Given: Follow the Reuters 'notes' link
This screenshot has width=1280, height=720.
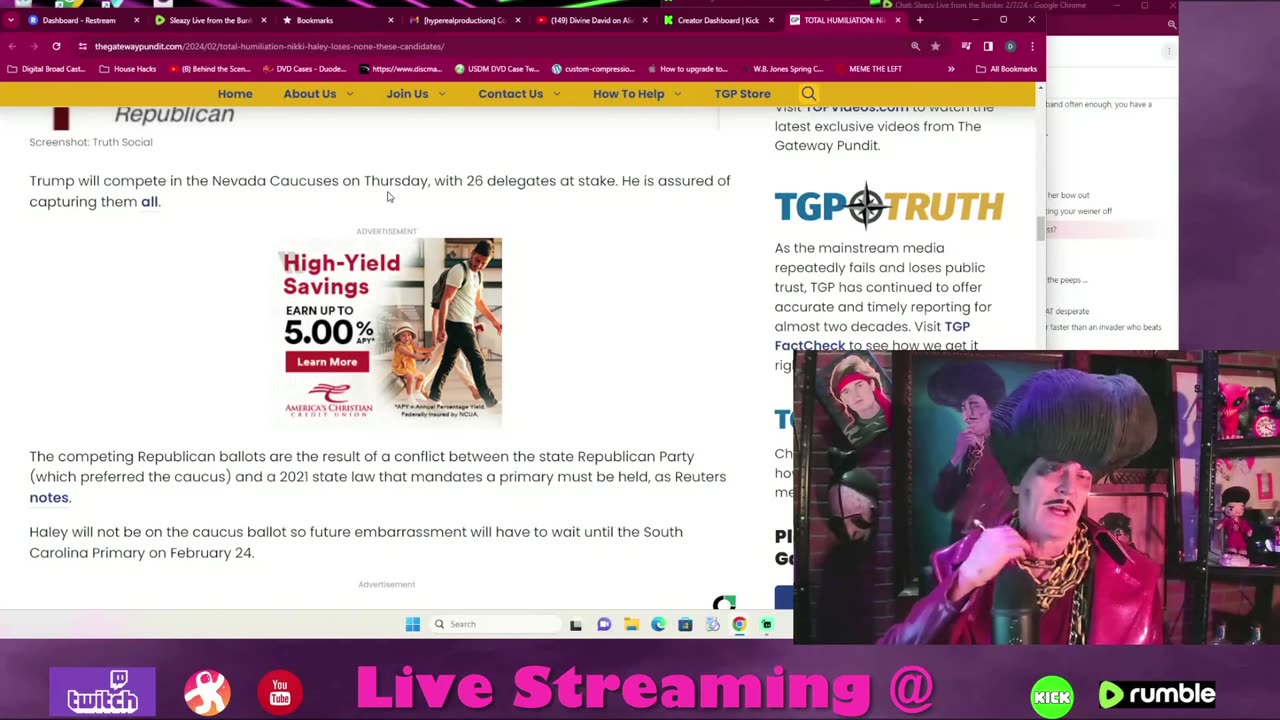Looking at the screenshot, I should point(49,498).
